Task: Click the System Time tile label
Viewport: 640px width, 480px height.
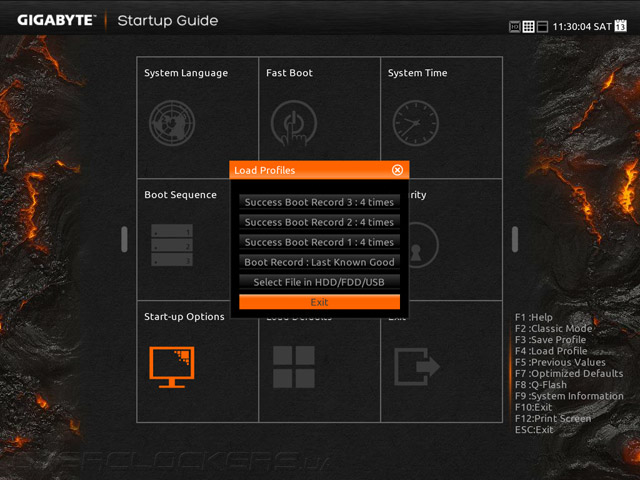Action: click(x=417, y=73)
